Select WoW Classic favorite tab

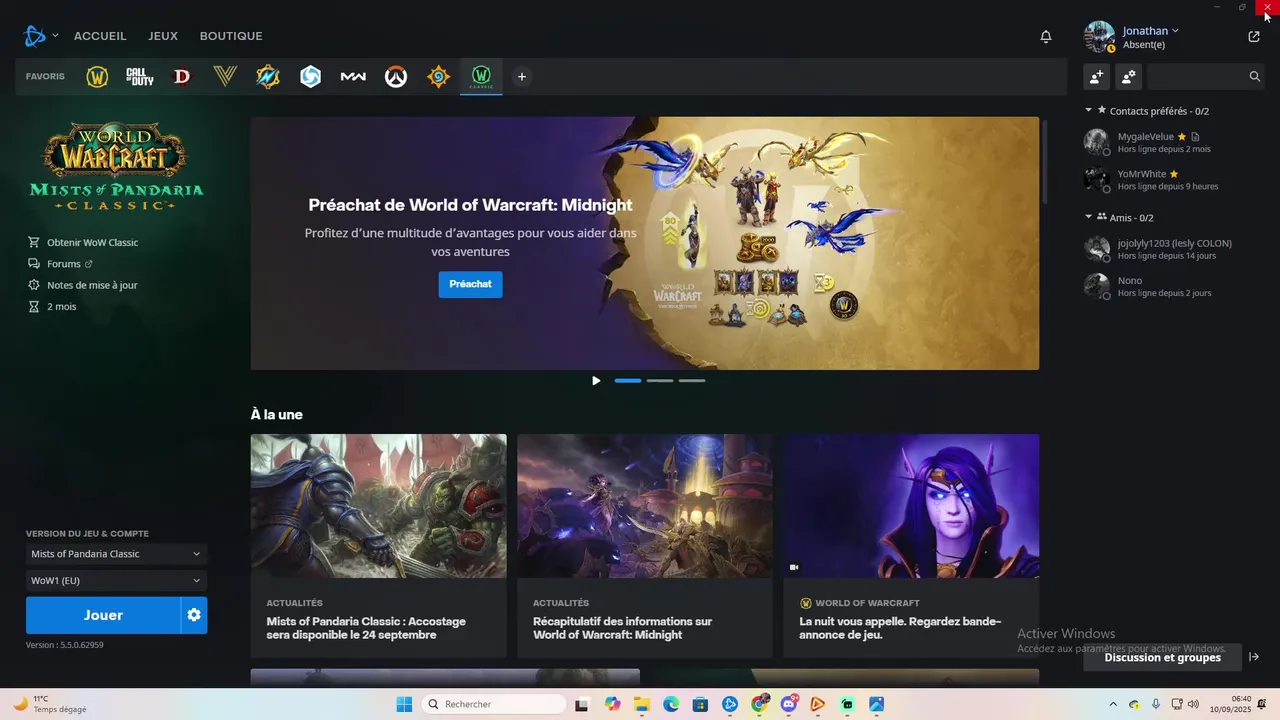point(481,76)
